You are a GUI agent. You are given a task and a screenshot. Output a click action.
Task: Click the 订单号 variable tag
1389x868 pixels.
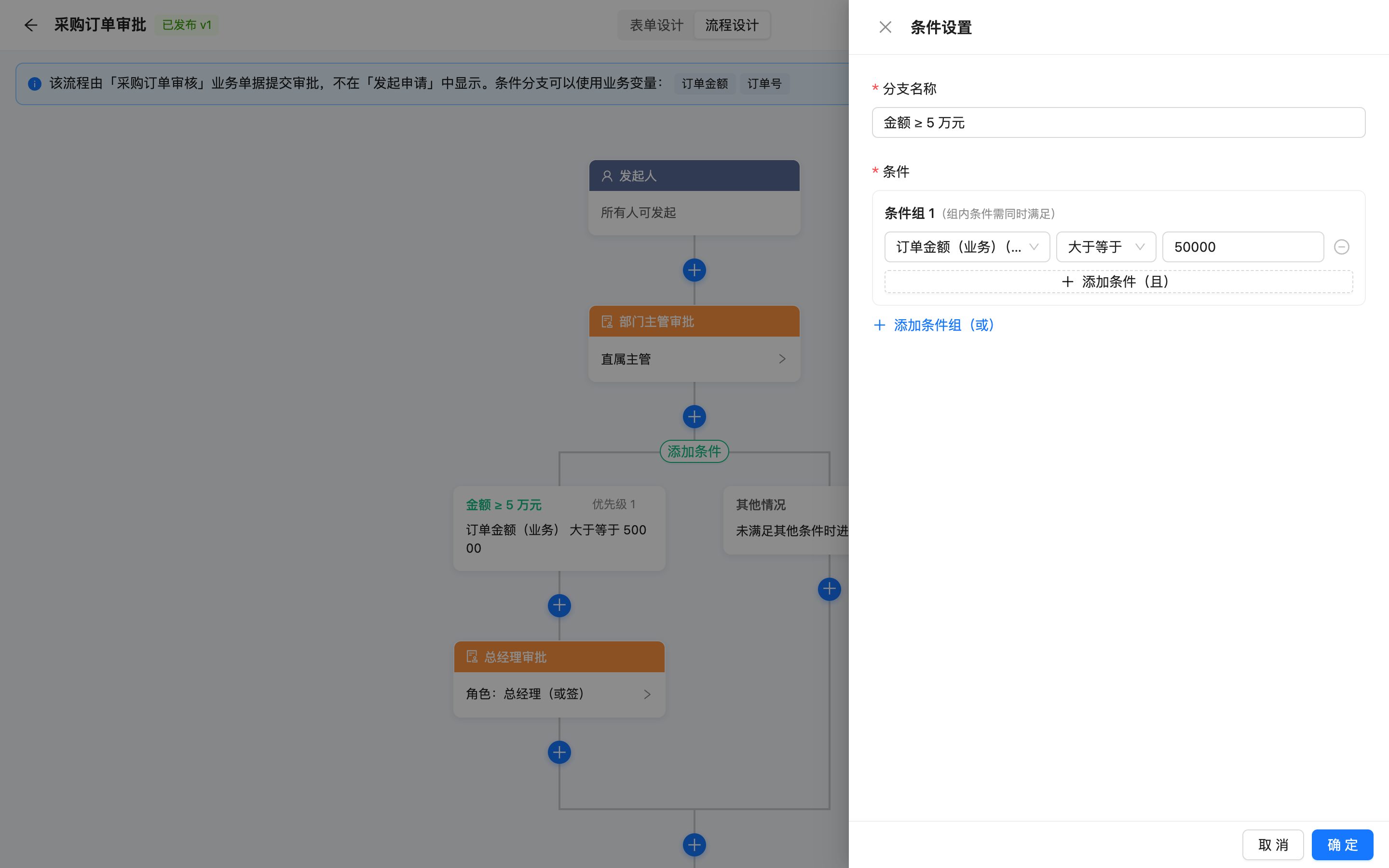coord(764,84)
